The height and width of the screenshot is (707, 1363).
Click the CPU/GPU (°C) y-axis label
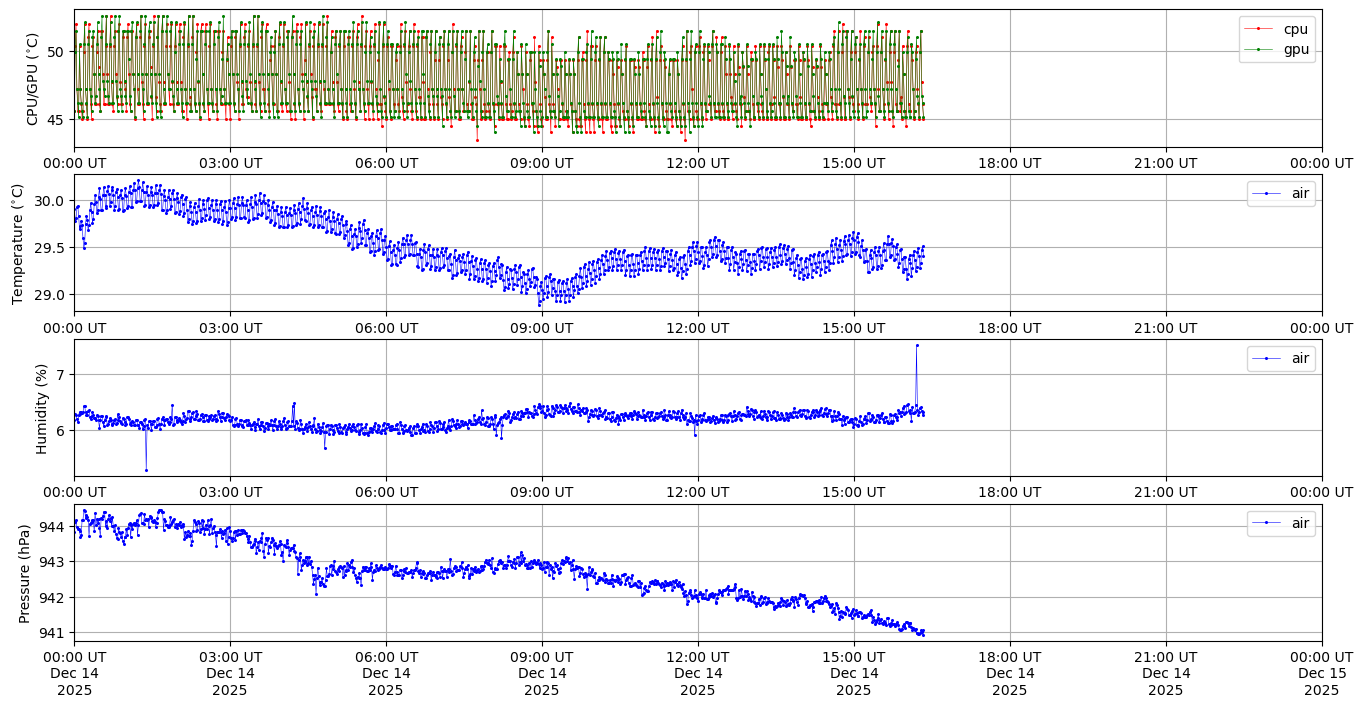click(x=32, y=79)
